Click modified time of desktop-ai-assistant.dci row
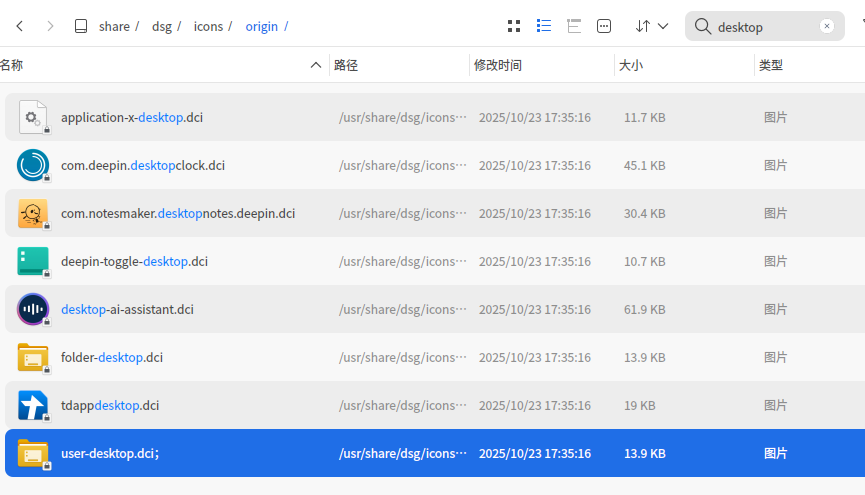This screenshot has height=495, width=865. tap(535, 310)
